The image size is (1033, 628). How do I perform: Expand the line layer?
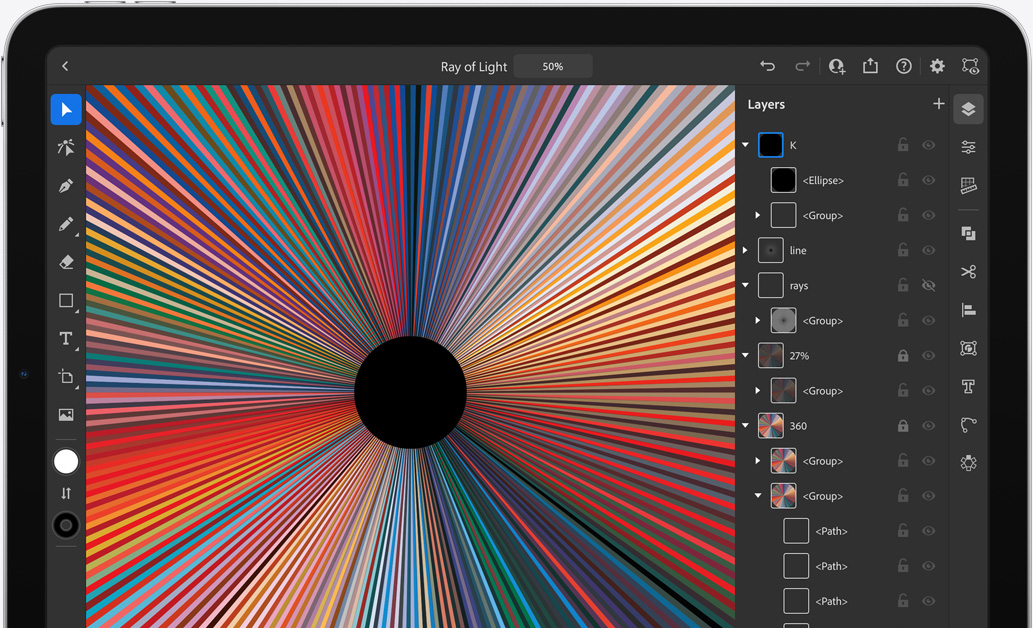point(745,250)
